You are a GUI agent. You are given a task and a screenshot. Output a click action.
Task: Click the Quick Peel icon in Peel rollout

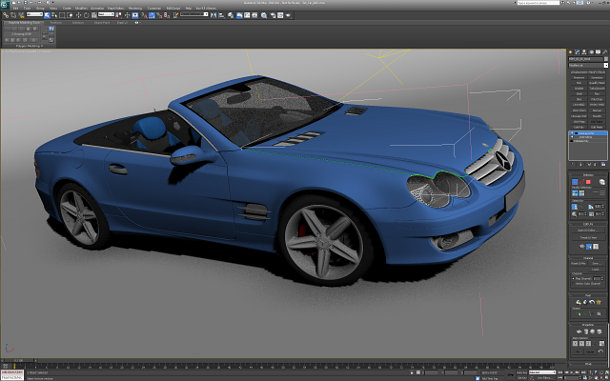tap(579, 302)
